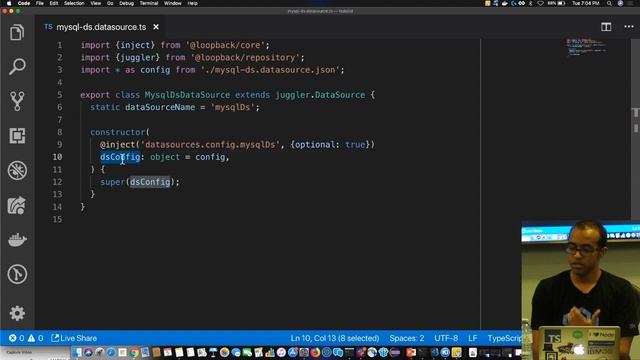Click the Docker whale icon in the menu bar
The height and width of the screenshot is (360, 640).
click(x=505, y=3)
